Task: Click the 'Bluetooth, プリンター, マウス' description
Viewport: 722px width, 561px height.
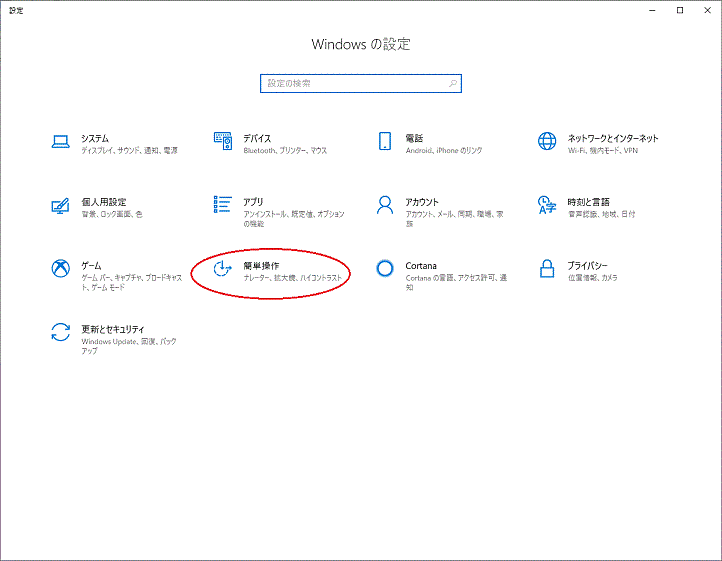Action: (285, 151)
